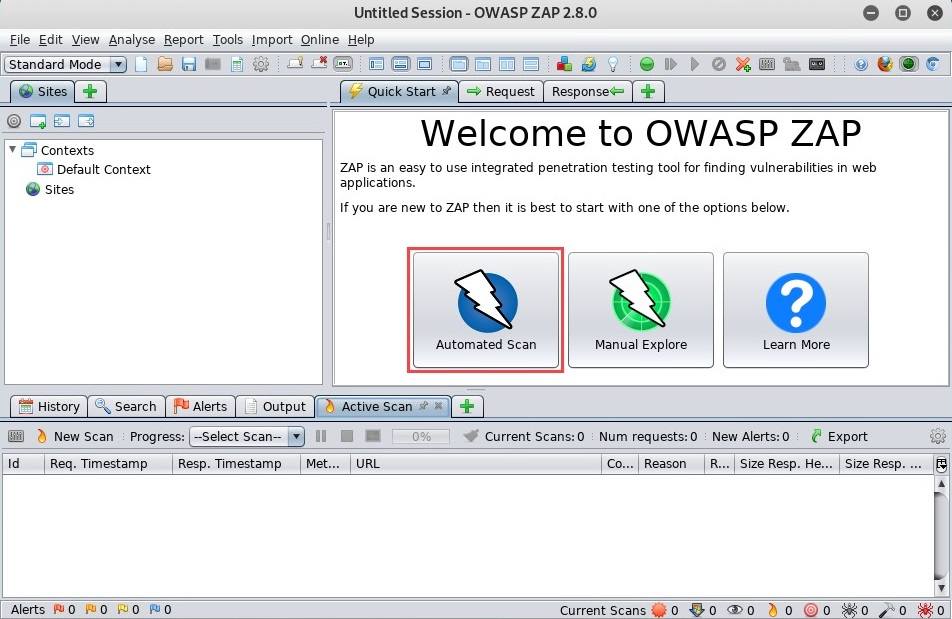Select the panel icon with narrow left column
Viewport: 952px width, 619px height.
(x=483, y=64)
